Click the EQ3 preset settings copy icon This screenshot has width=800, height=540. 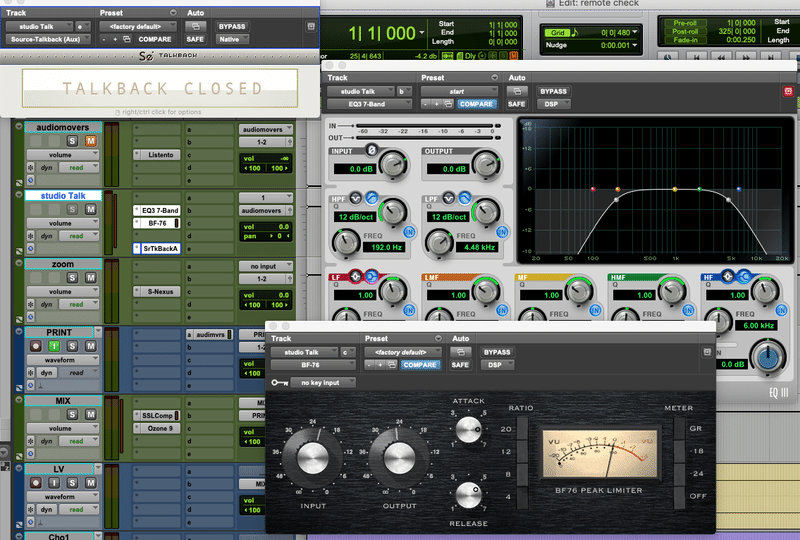tap(448, 104)
